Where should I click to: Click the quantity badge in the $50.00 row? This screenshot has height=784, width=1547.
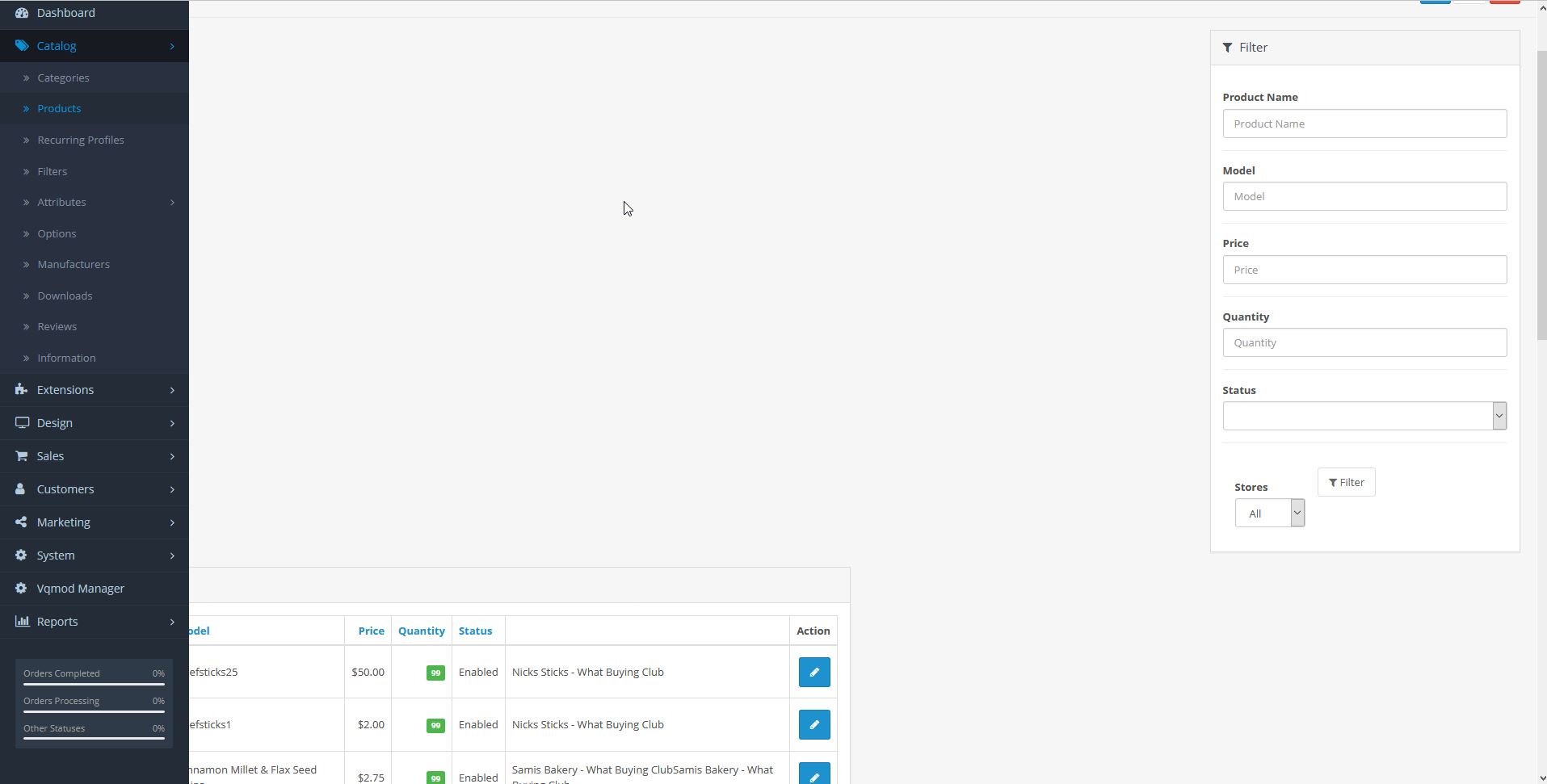pyautogui.click(x=435, y=673)
